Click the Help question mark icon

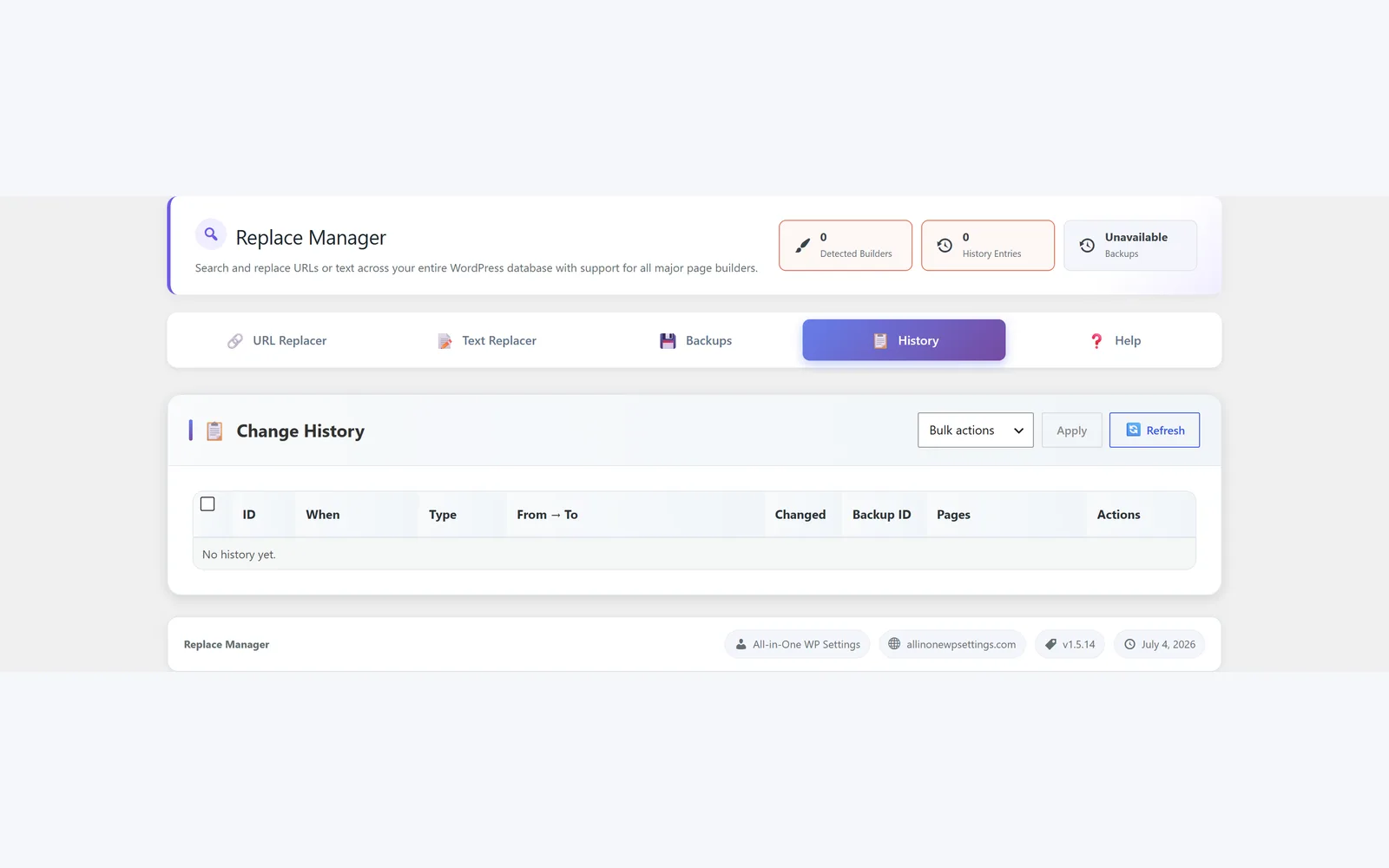1096,341
